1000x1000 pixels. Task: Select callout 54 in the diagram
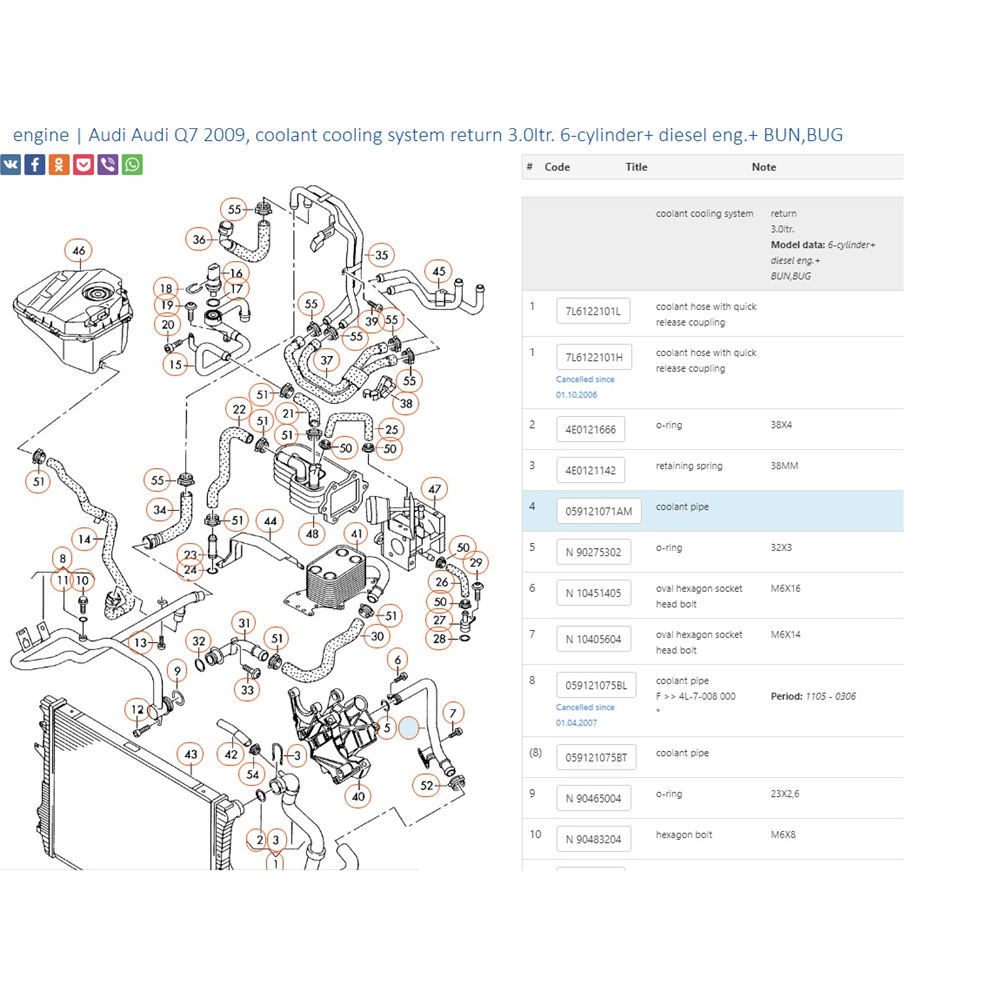click(253, 774)
